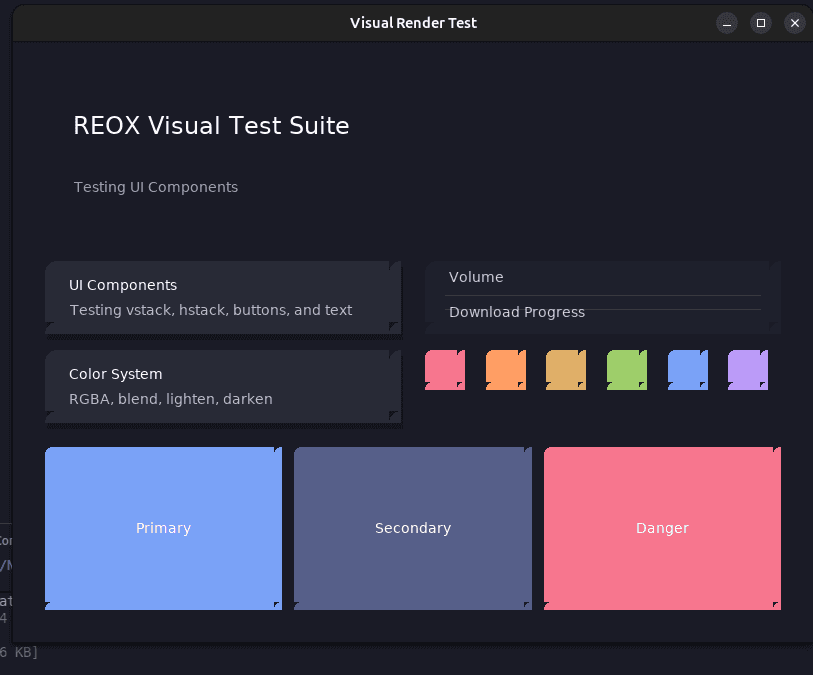Image resolution: width=813 pixels, height=675 pixels.
Task: Click the 'Testing UI Components' subtitle
Action: [156, 187]
